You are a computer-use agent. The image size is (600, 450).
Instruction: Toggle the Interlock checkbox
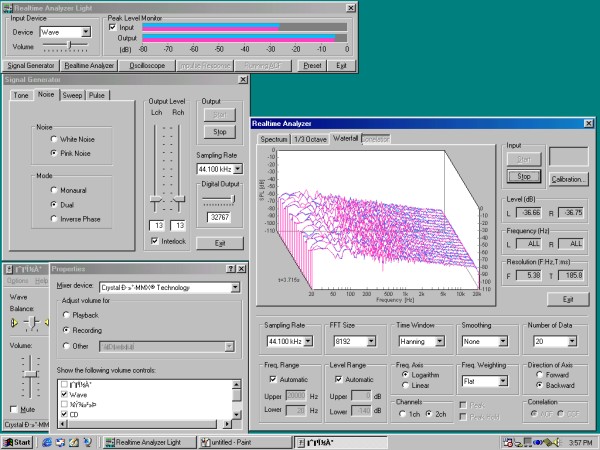[155, 241]
